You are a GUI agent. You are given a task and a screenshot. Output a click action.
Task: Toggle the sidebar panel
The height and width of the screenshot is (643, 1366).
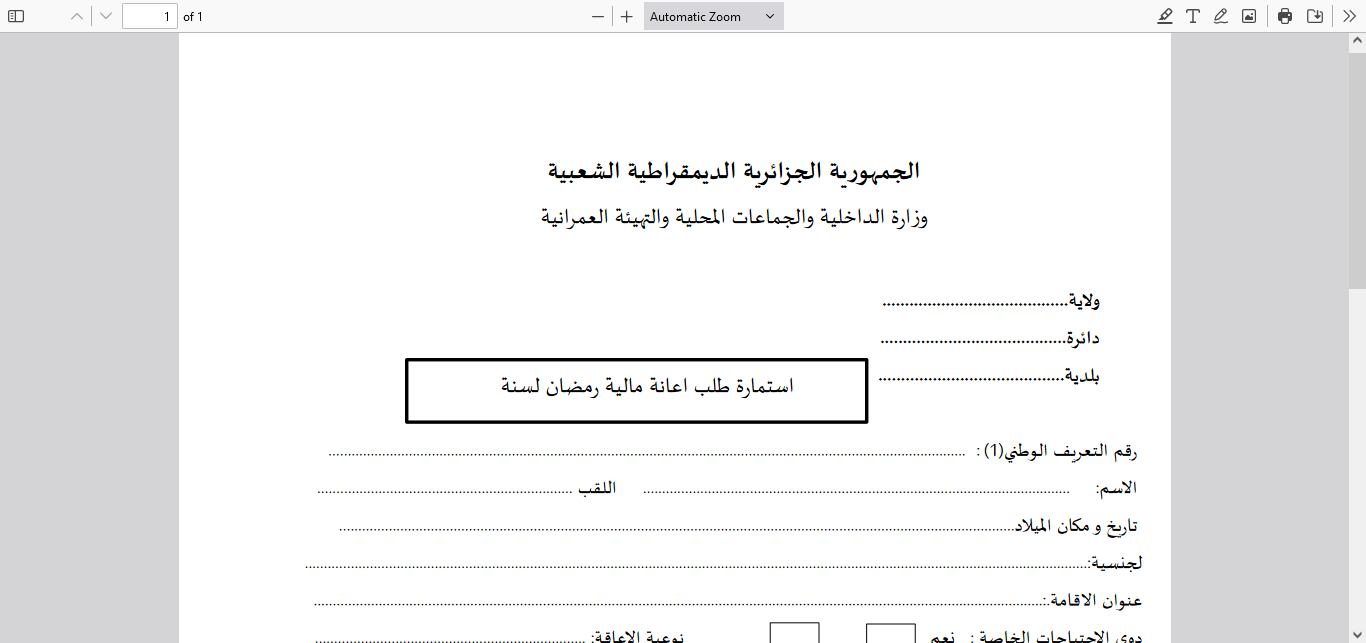tap(15, 16)
